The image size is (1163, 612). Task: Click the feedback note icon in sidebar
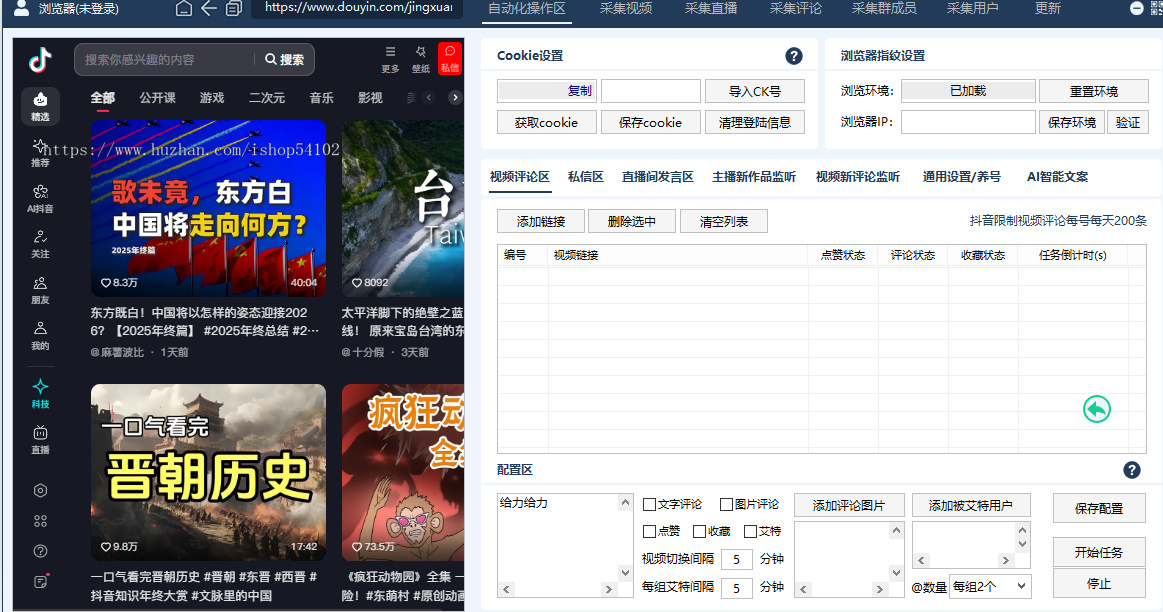pyautogui.click(x=41, y=581)
